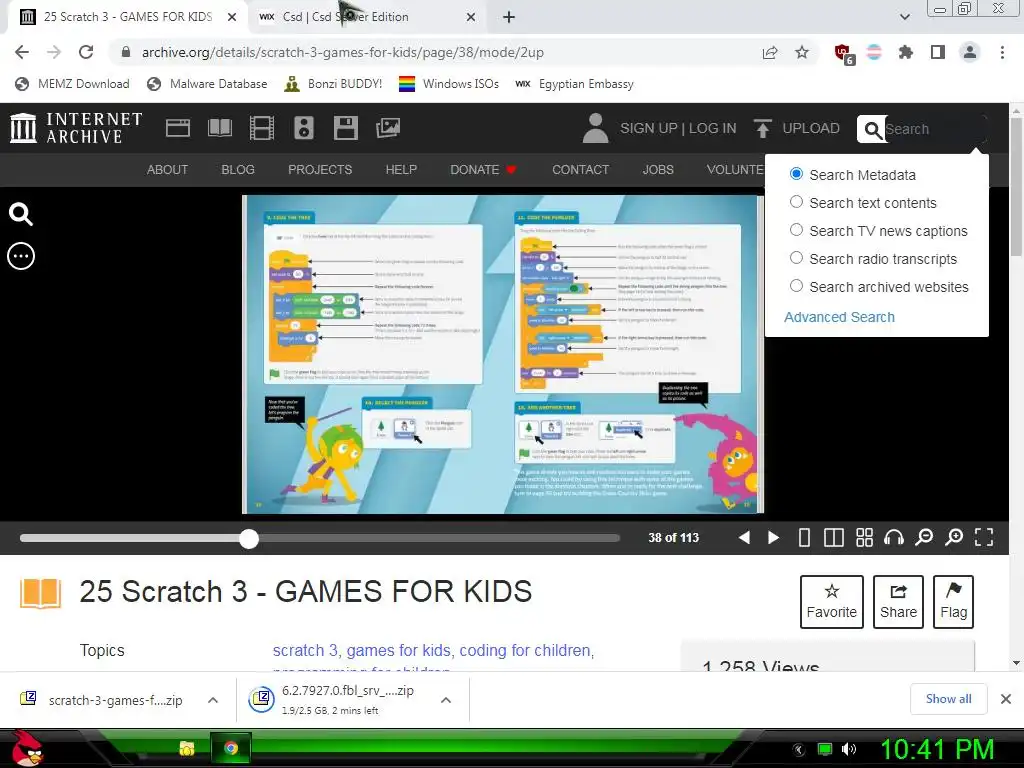The image size is (1024, 768).
Task: Switch to one-page view
Action: (804, 537)
